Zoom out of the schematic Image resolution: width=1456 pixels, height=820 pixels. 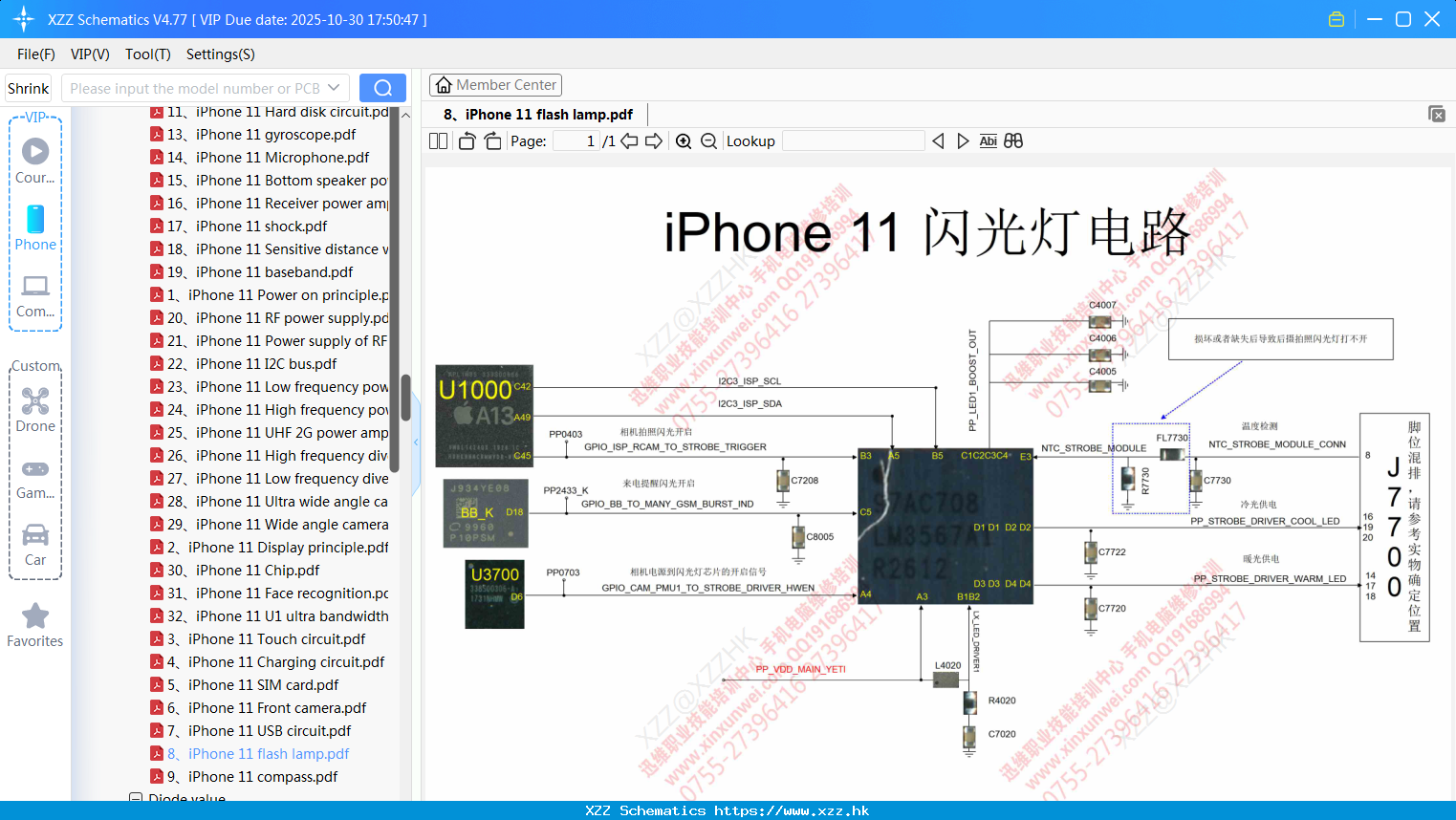click(x=708, y=141)
